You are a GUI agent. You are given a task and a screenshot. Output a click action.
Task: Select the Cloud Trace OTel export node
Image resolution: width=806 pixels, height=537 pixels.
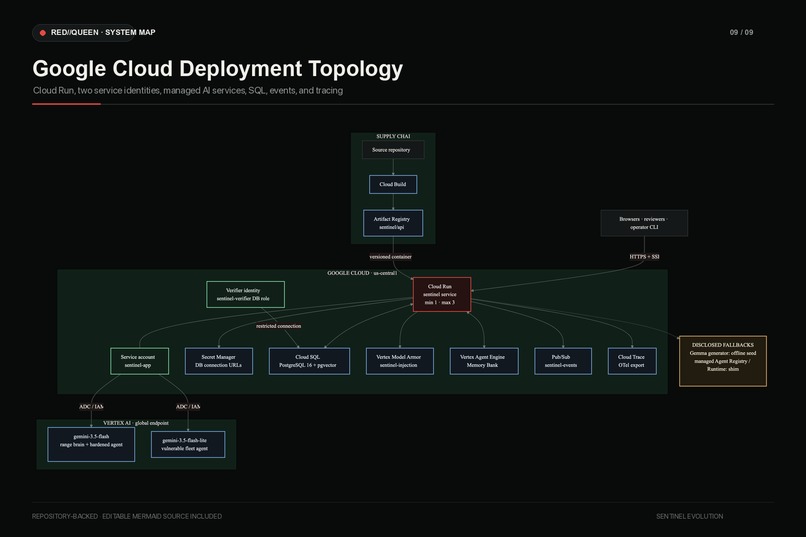tap(632, 361)
